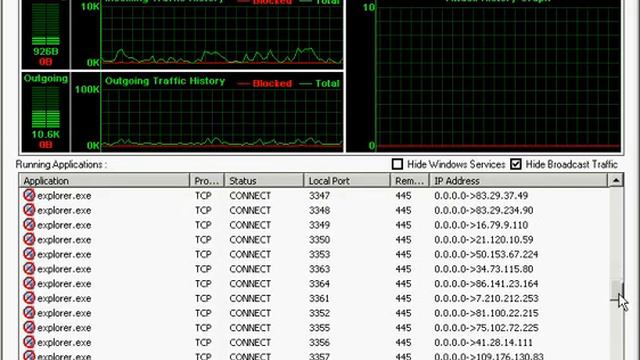Sort by Application column header
Viewport: 640px width, 360px height.
coord(104,180)
